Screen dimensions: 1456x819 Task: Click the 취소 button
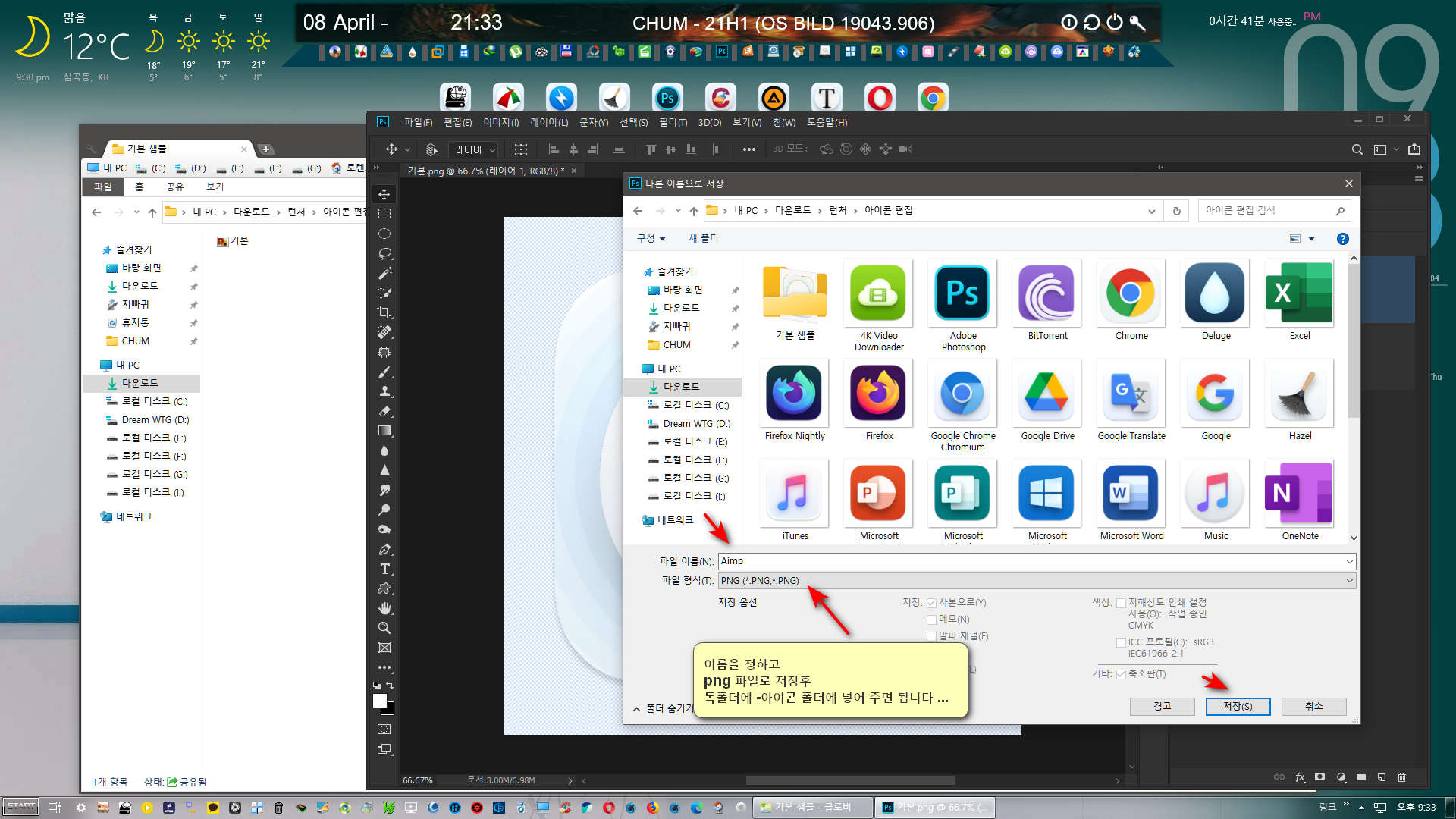1313,706
